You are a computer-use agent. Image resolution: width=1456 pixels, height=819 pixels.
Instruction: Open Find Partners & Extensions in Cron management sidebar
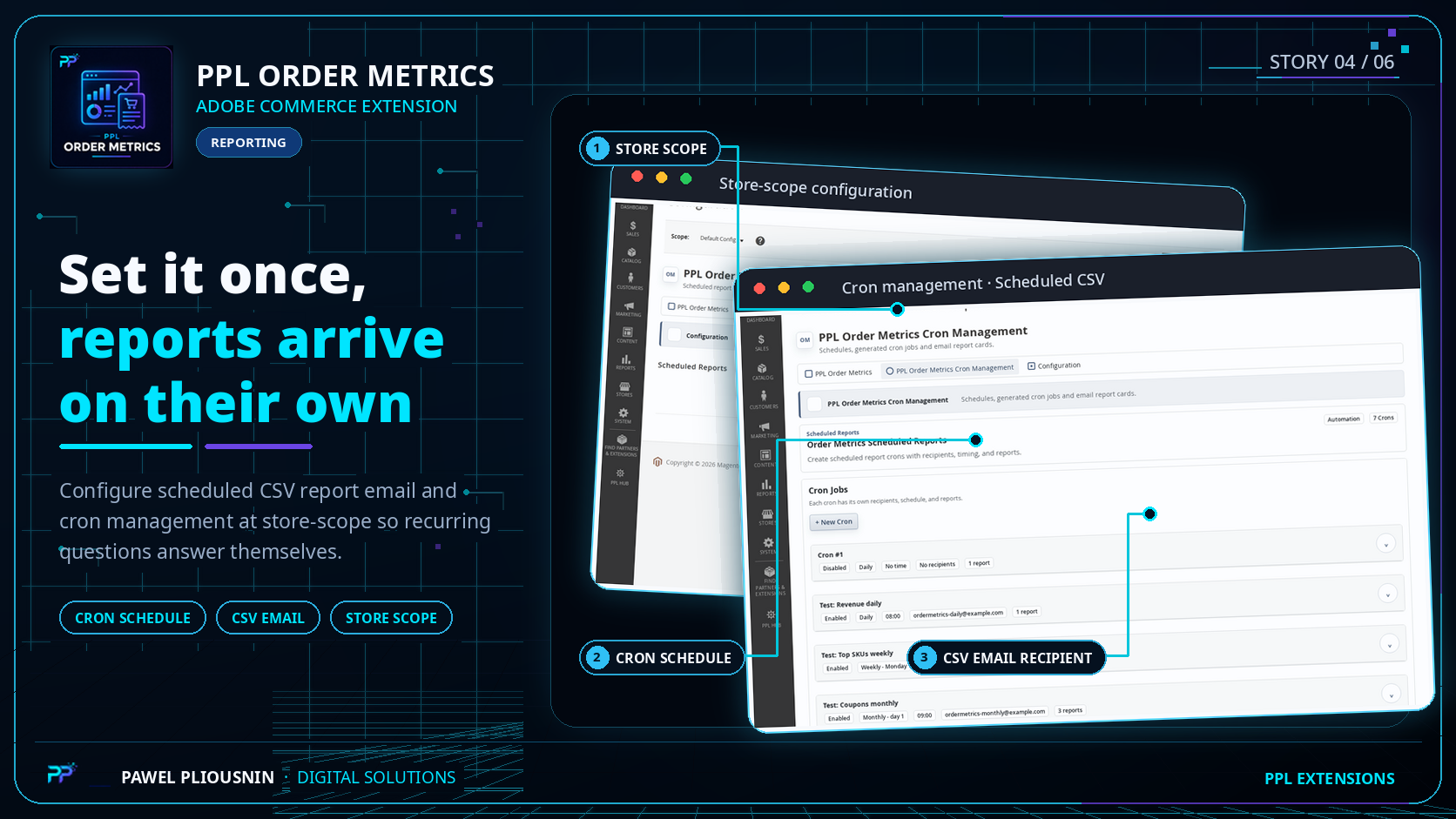tap(770, 581)
